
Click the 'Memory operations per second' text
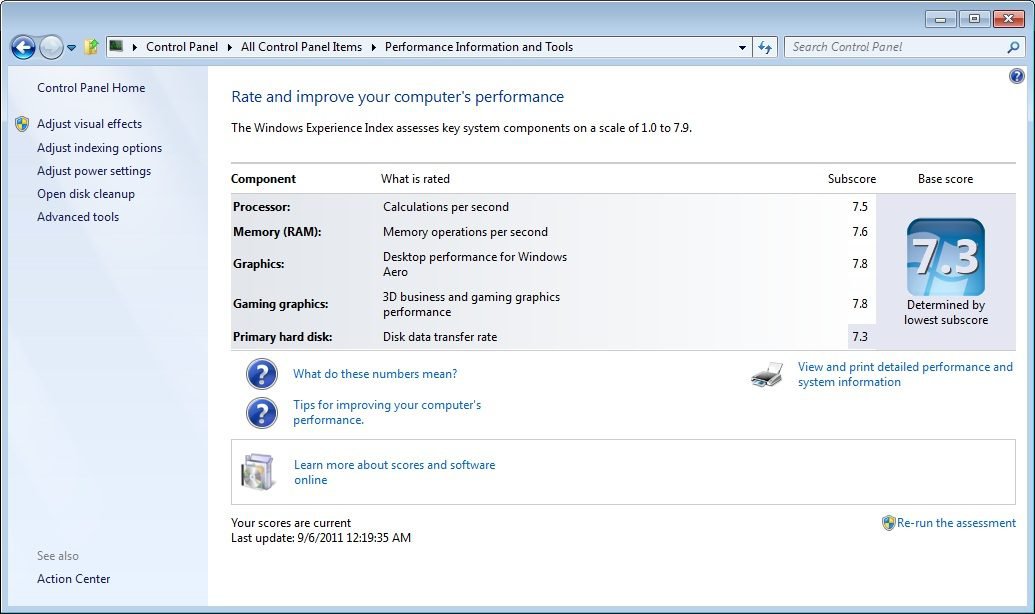(x=465, y=232)
